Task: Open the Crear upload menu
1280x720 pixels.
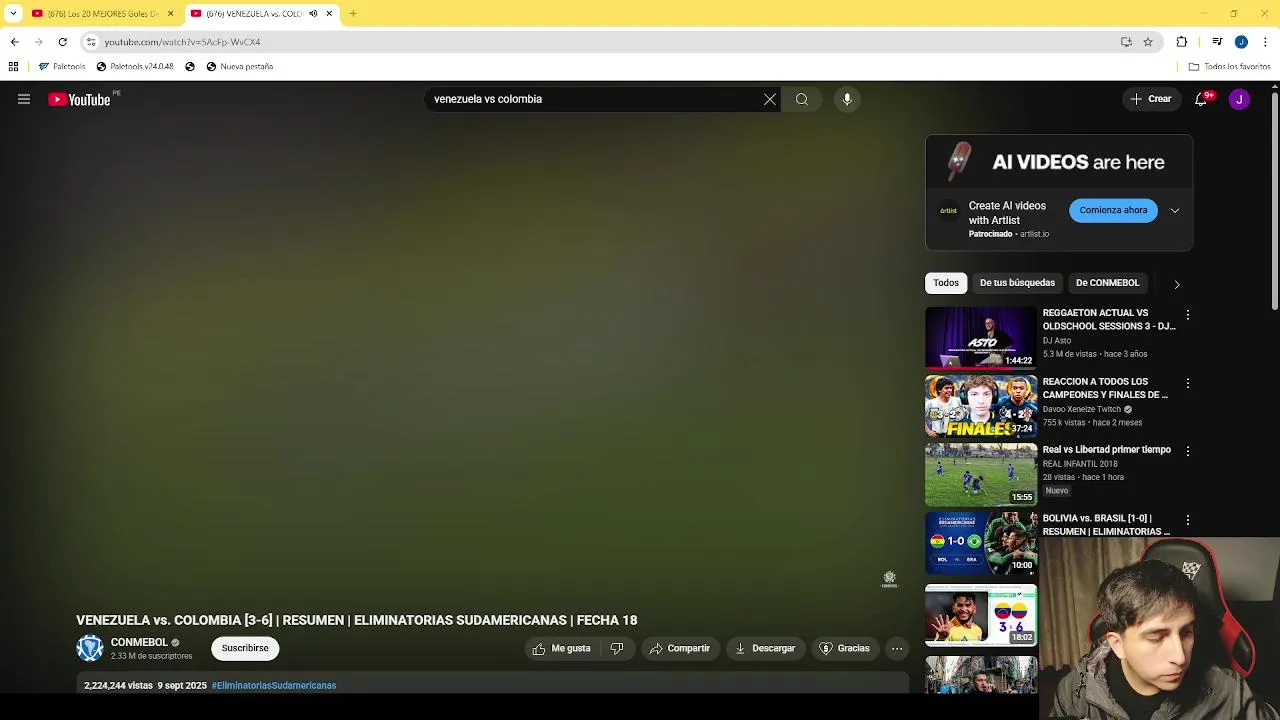Action: click(1151, 99)
